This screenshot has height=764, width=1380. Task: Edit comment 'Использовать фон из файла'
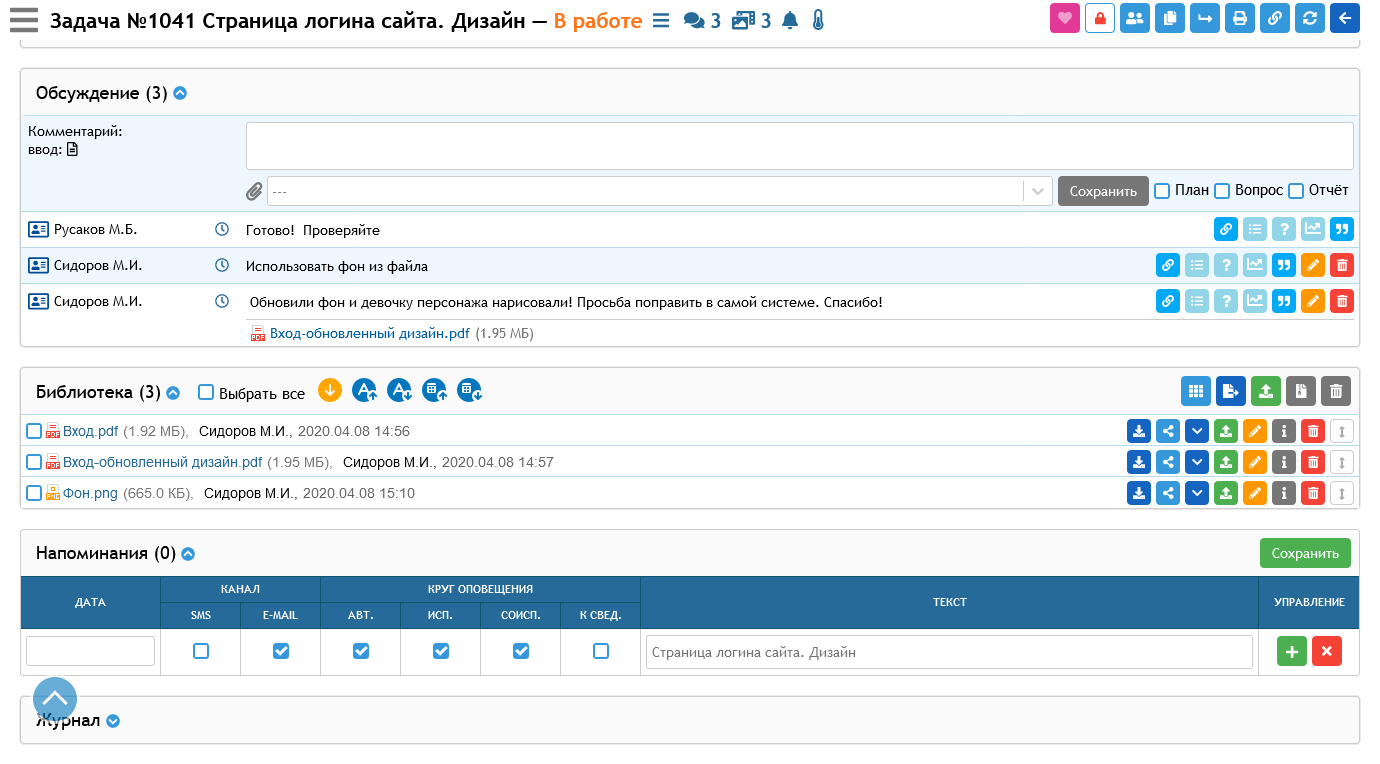1313,265
